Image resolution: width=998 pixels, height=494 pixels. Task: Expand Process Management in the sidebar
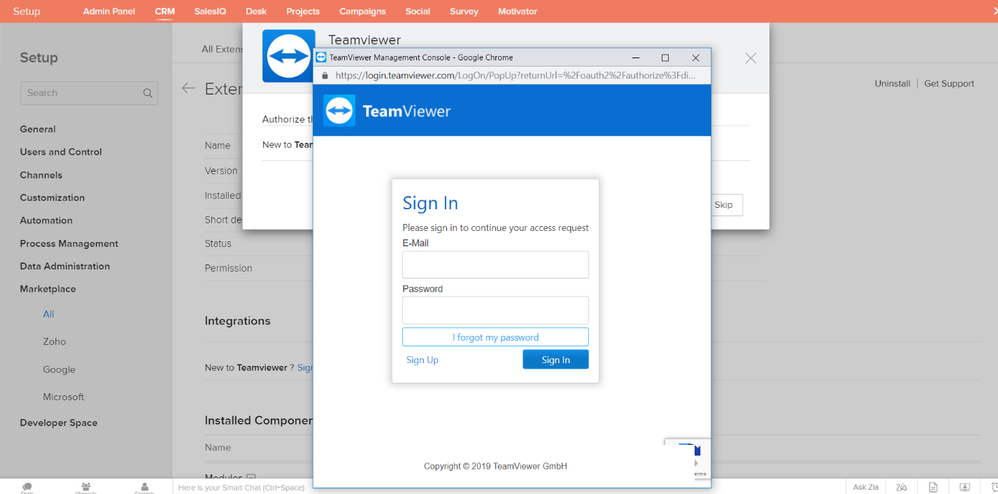pos(69,244)
